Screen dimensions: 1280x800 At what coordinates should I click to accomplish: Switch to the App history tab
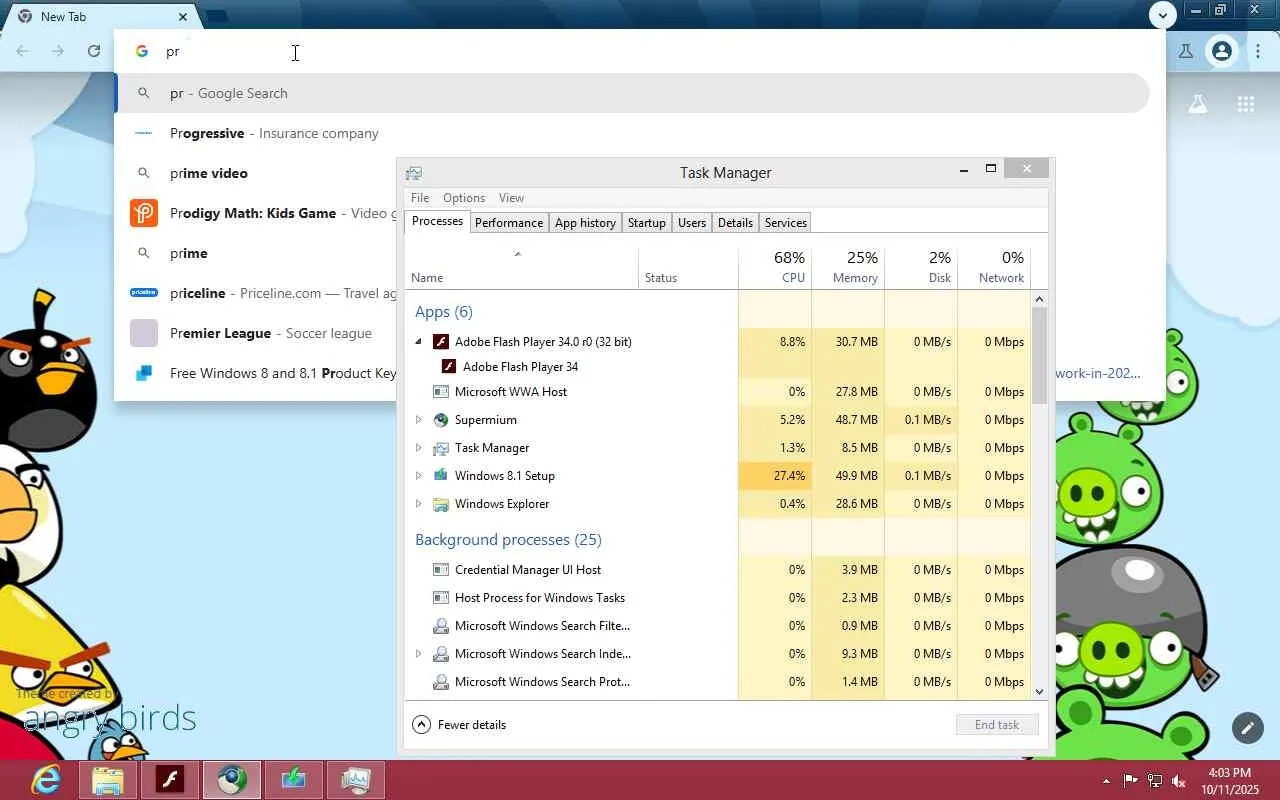click(x=585, y=223)
